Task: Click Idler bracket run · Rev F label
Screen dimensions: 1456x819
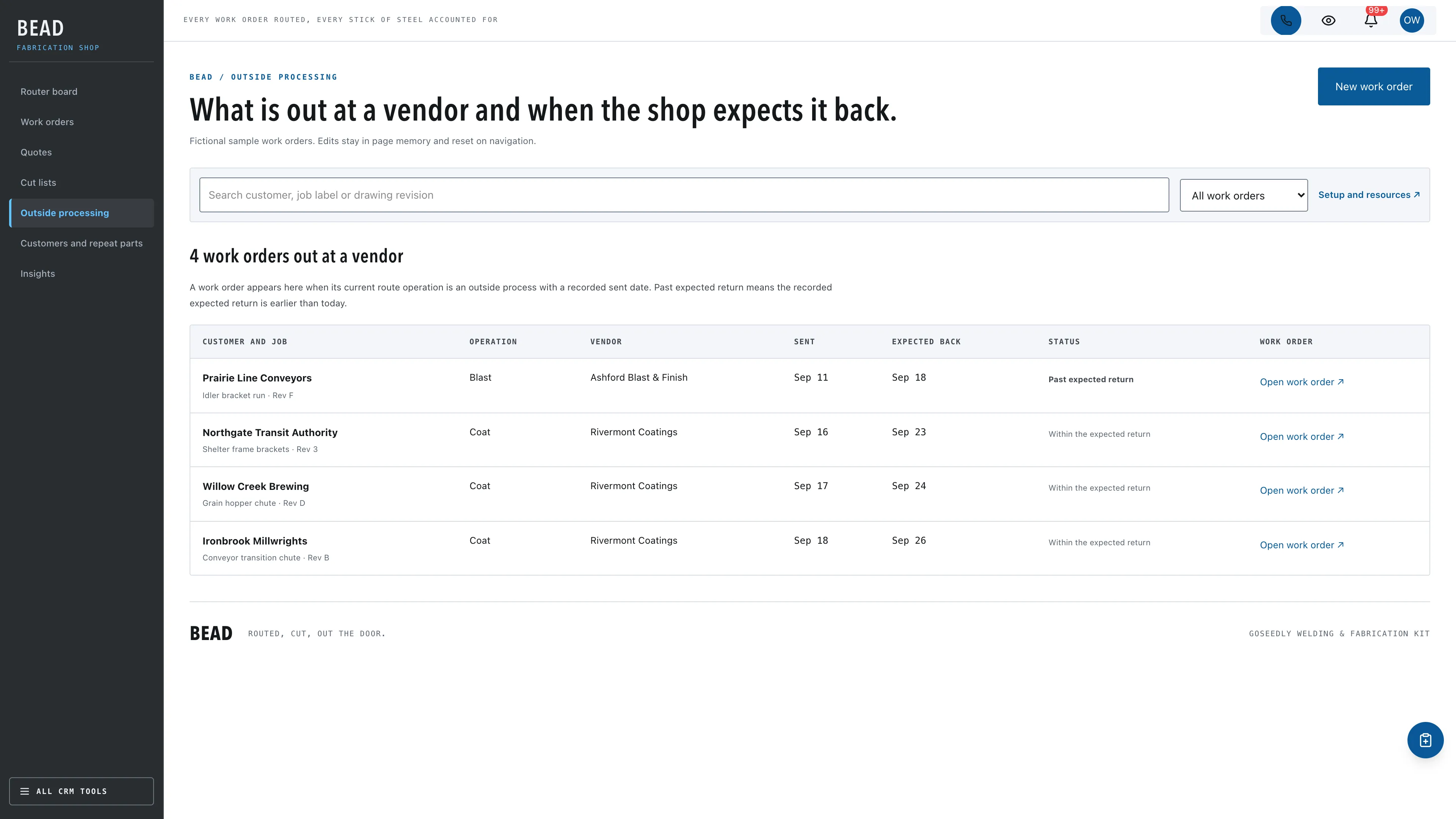Action: tap(248, 395)
